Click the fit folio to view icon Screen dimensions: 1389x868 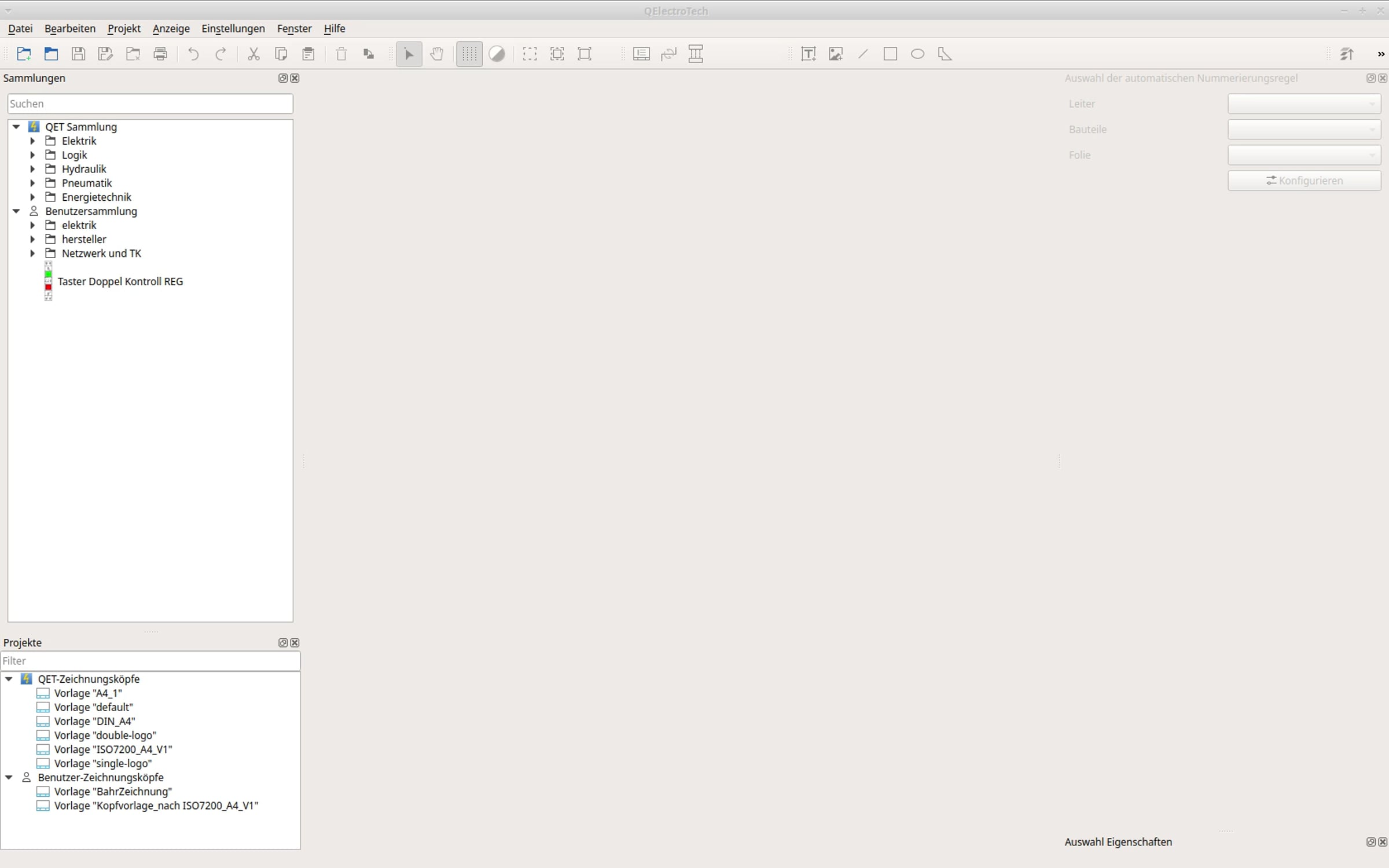point(585,54)
